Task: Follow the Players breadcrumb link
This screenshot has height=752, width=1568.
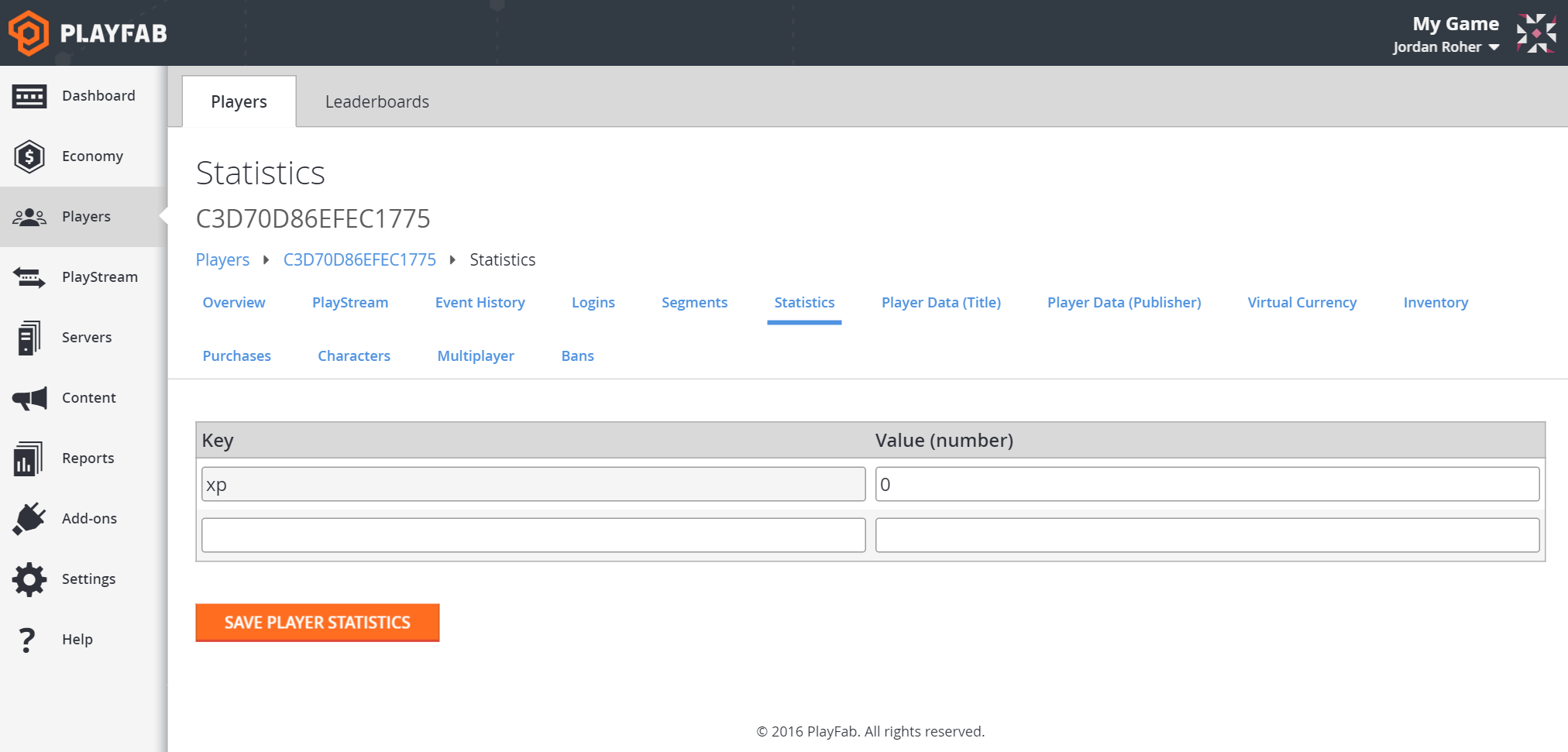Action: [x=222, y=260]
